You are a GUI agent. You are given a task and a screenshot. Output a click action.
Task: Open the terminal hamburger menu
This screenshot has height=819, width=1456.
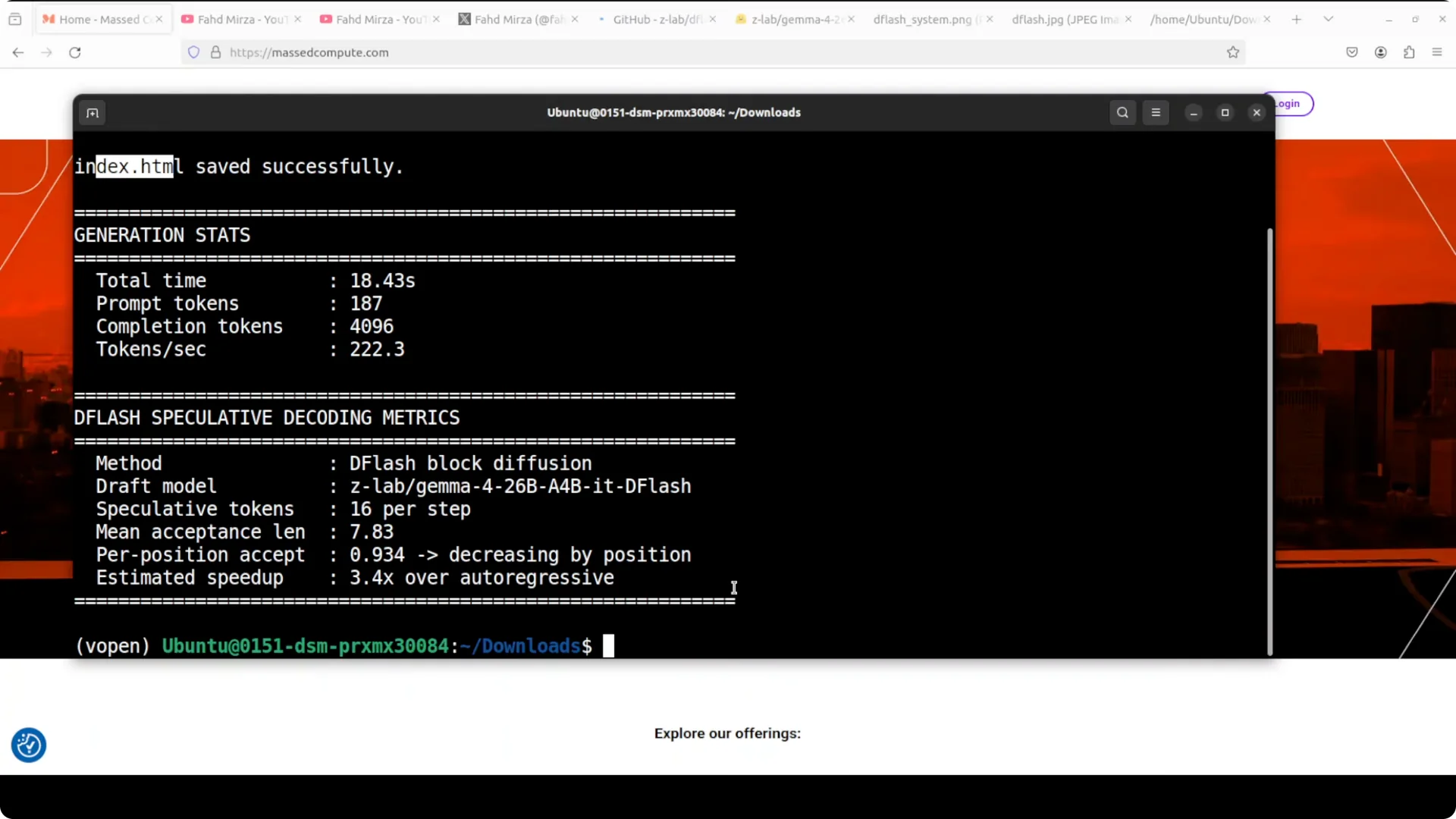coord(1156,112)
